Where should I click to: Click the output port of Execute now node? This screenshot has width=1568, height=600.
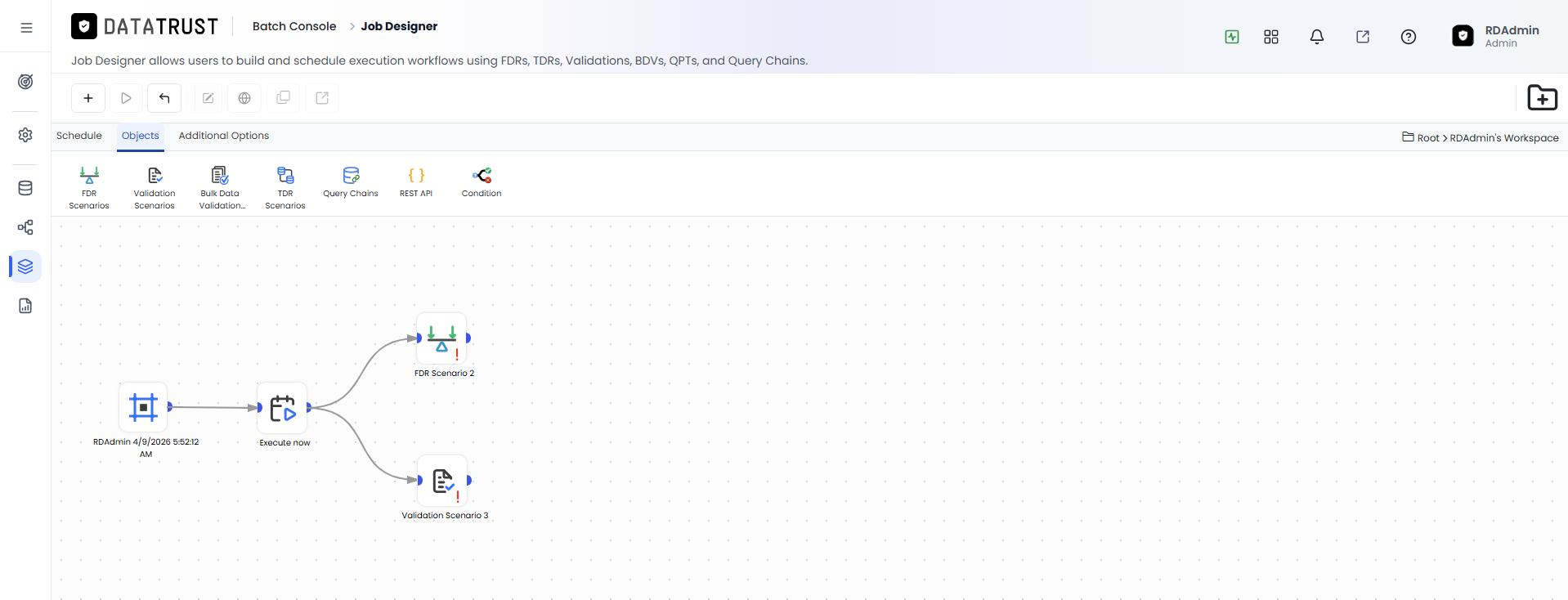(309, 407)
